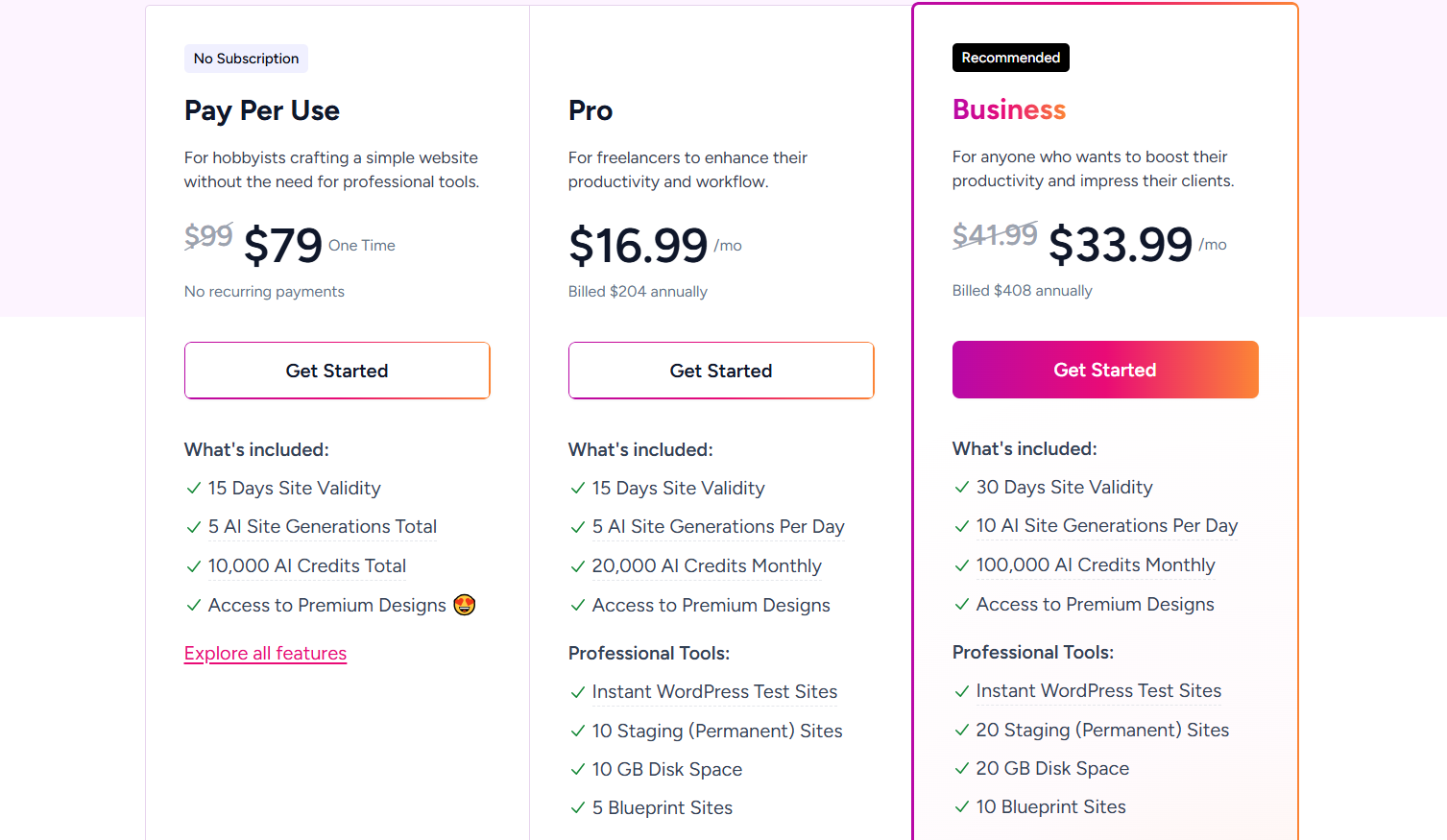
Task: Click checkmark beside 10 Blueprint Sites
Action: (961, 807)
